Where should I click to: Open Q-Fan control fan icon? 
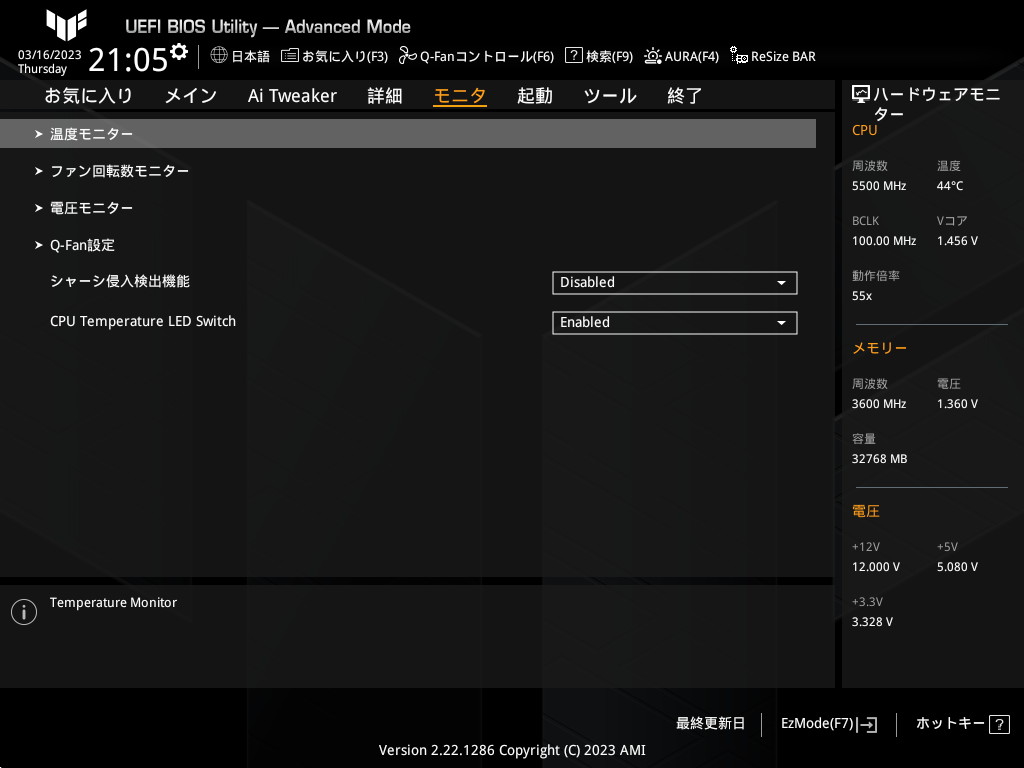(x=408, y=56)
